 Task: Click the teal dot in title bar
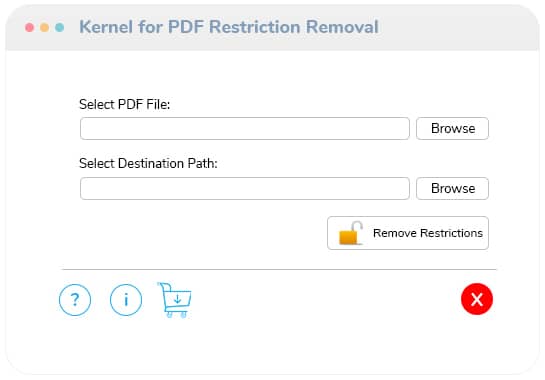tap(59, 27)
